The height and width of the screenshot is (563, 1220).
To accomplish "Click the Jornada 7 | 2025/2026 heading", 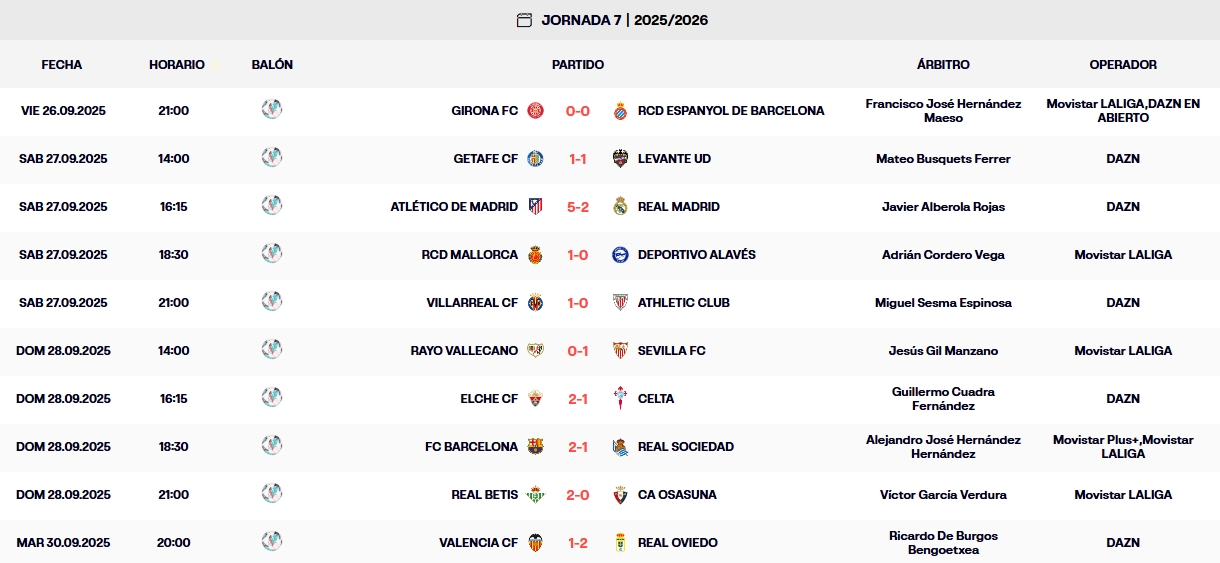I will 625,20.
